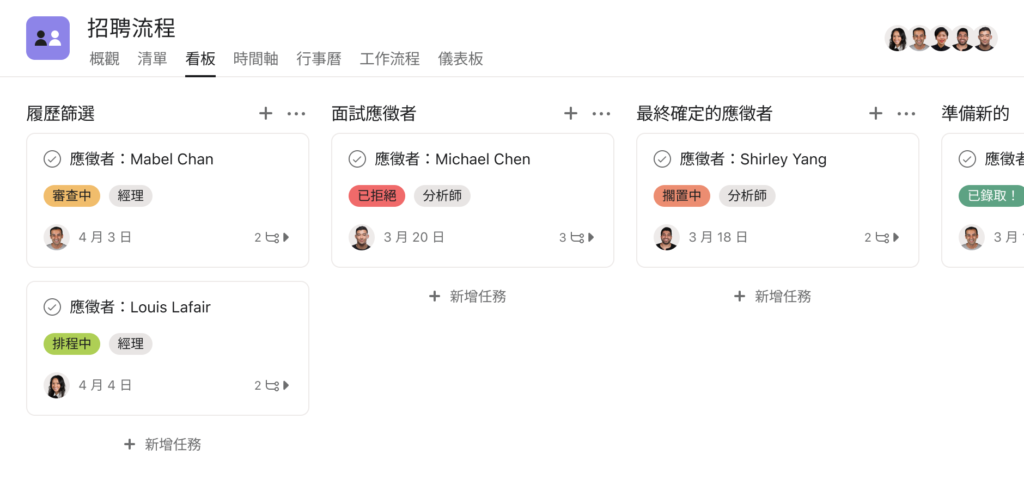Click the purple 招聘流程 project icon
Screen dimensions: 1024x492
48,38
